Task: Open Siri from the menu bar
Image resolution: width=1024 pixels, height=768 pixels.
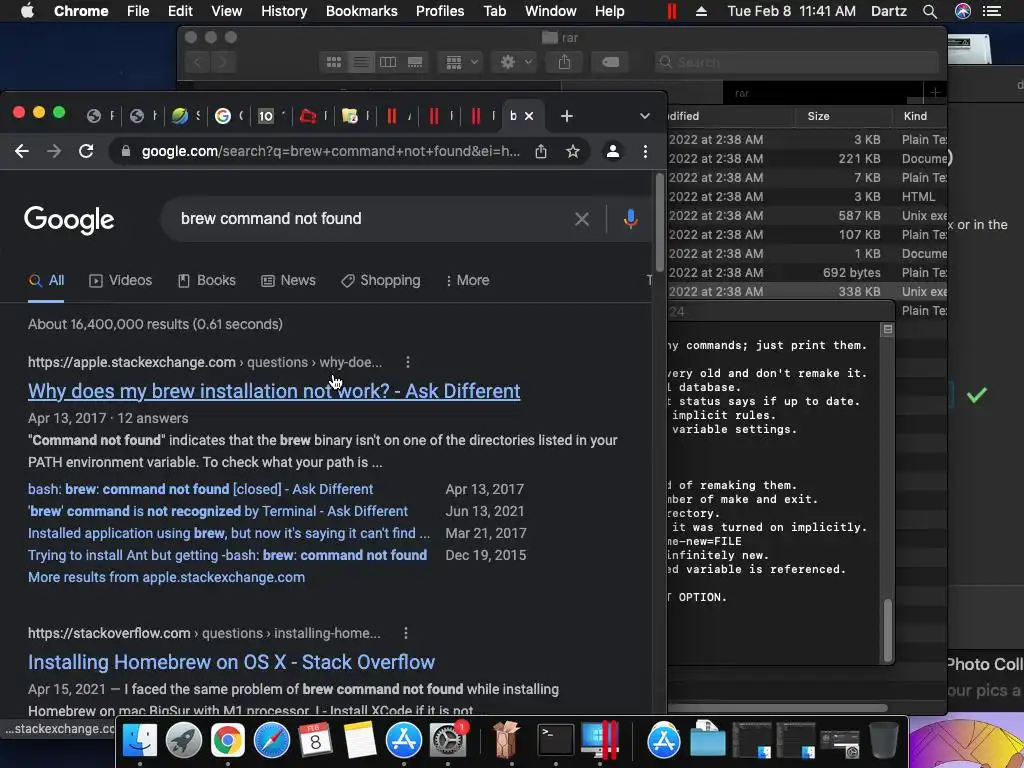Action: [963, 11]
